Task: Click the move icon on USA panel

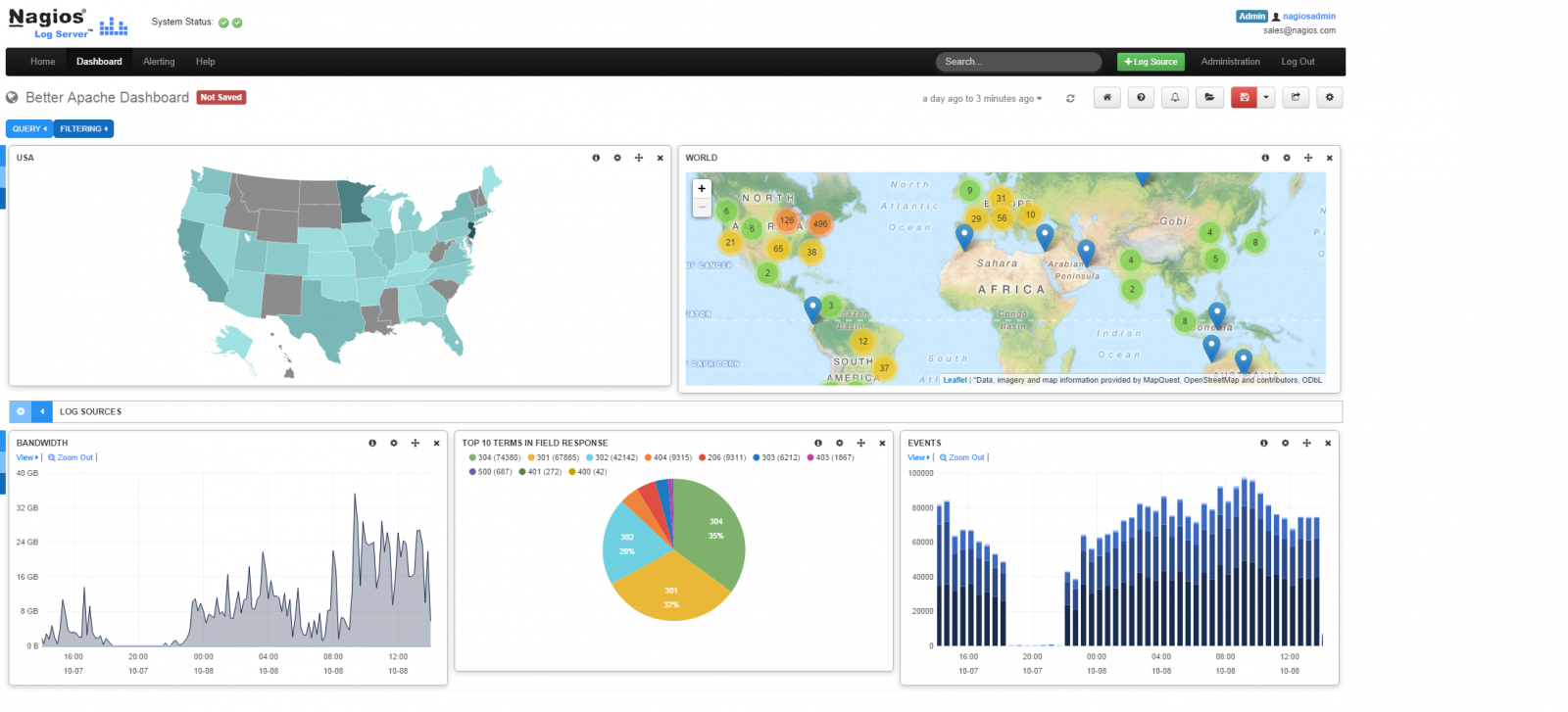Action: click(x=639, y=158)
